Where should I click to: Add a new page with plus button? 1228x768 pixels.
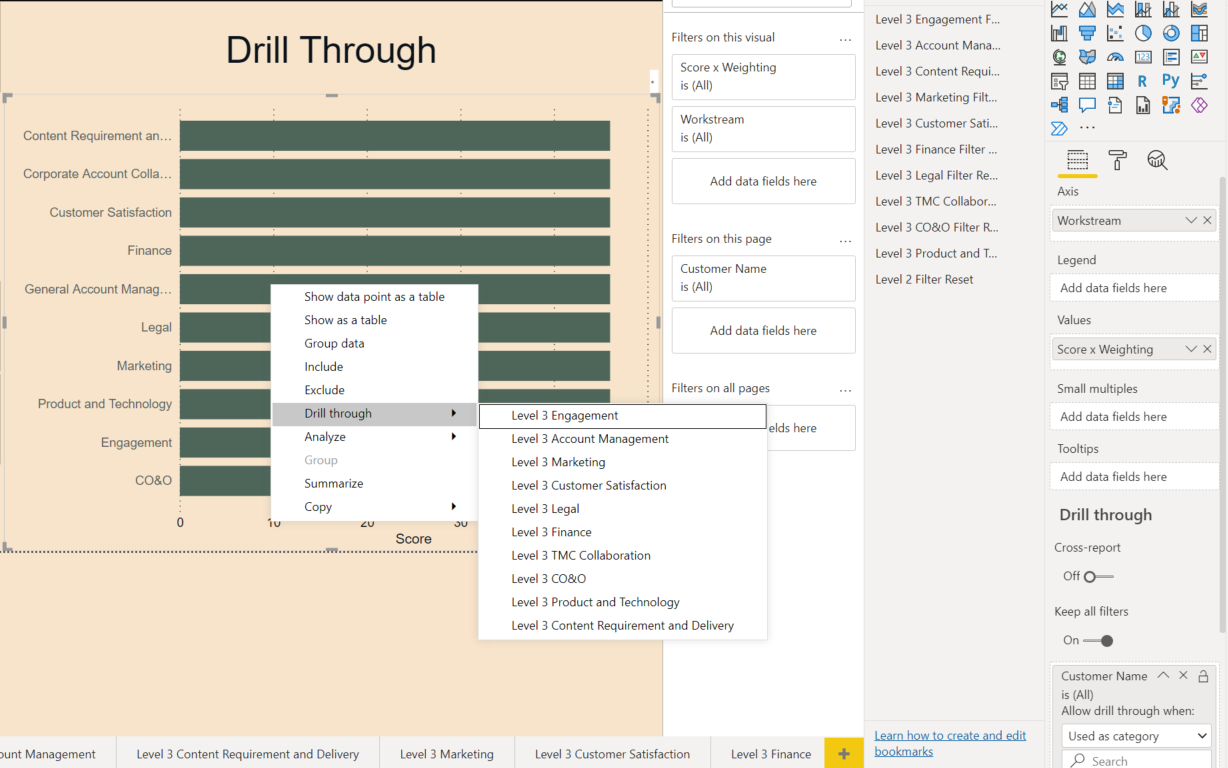pos(844,754)
